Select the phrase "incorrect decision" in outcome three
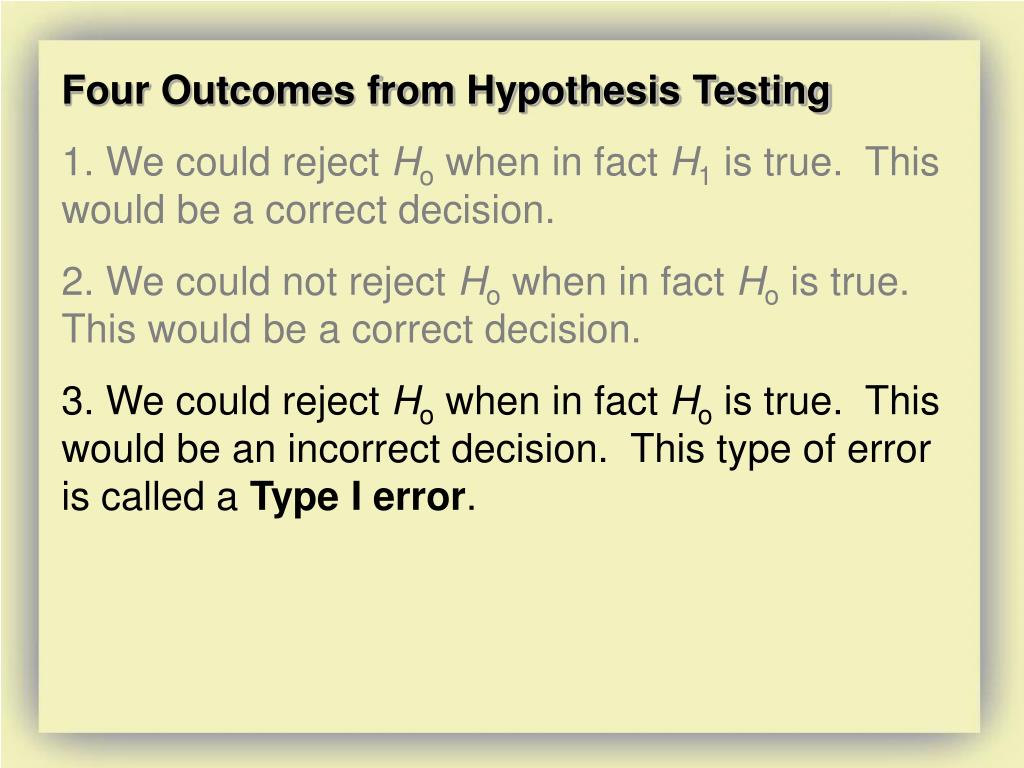This screenshot has height=768, width=1024. coord(447,449)
